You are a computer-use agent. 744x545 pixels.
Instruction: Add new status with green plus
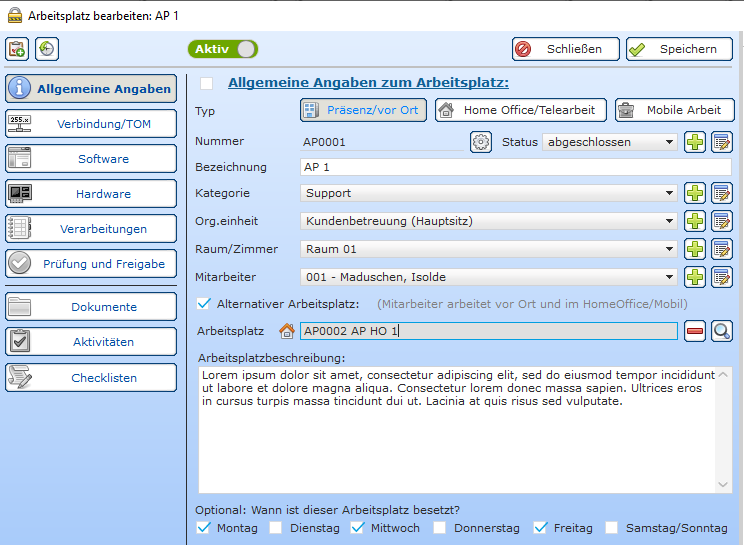coord(695,142)
